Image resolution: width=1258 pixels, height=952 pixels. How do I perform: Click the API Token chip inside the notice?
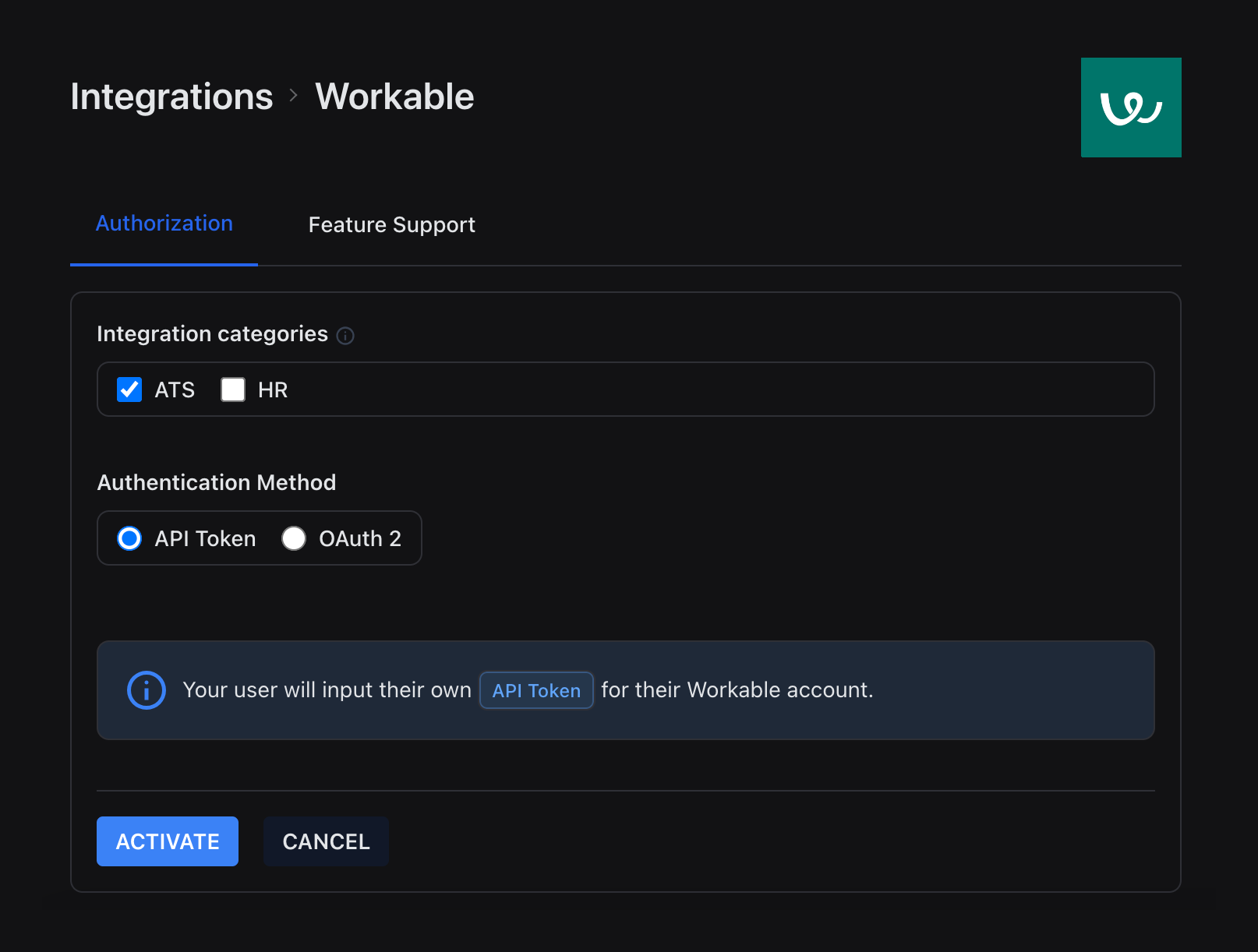[536, 690]
